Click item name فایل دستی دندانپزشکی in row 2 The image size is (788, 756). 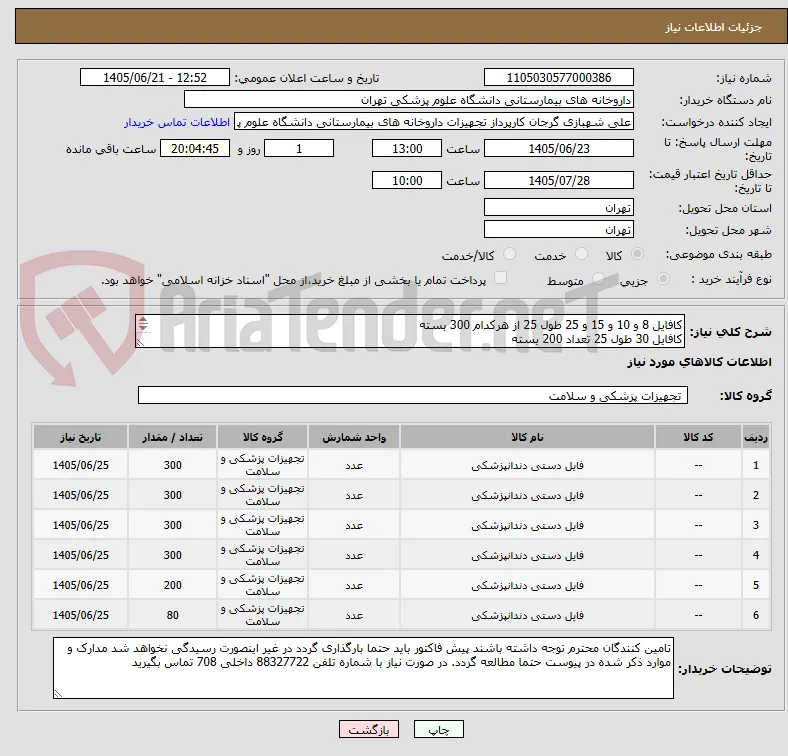coord(527,496)
